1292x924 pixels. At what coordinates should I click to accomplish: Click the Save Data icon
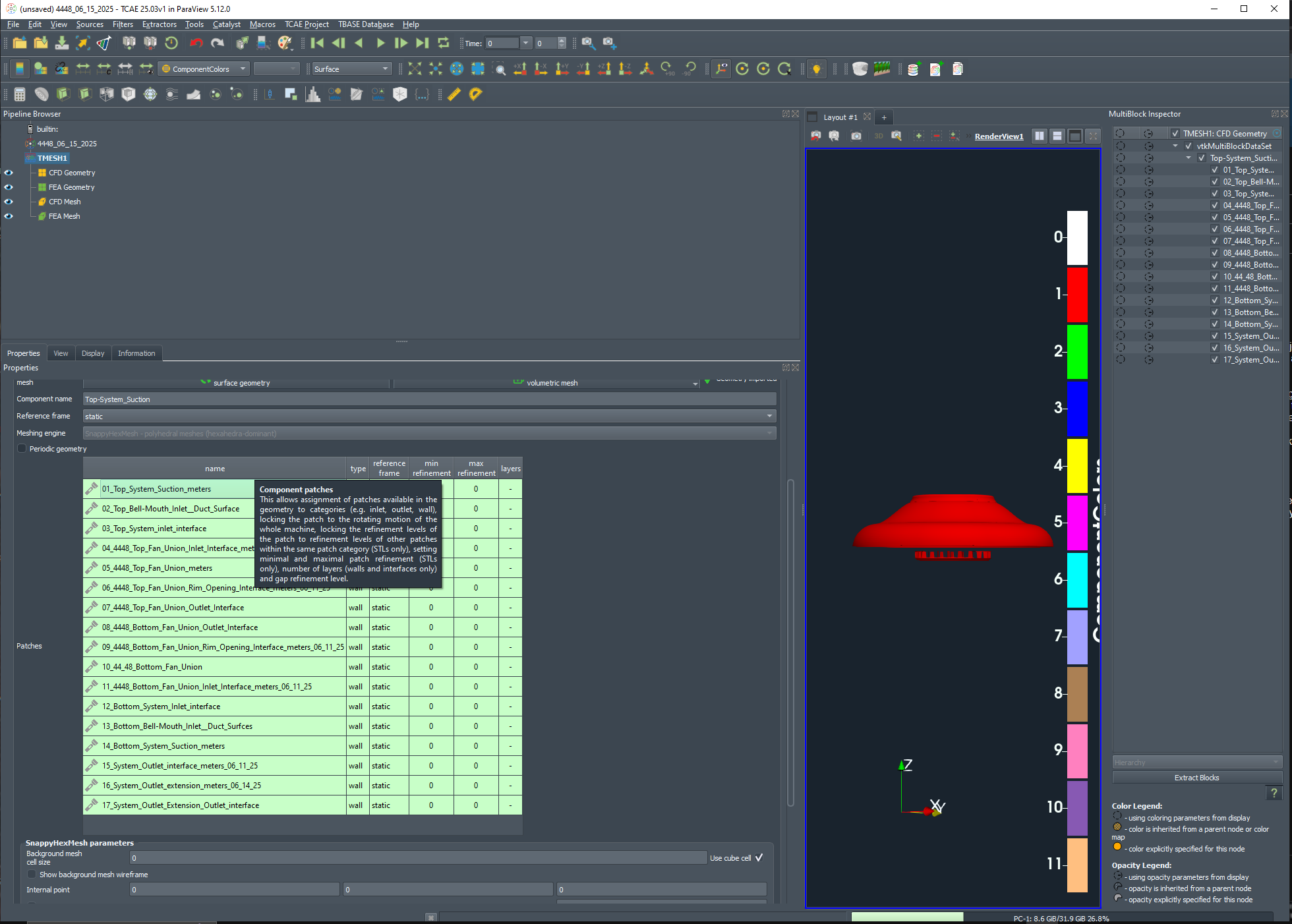pyautogui.click(x=62, y=43)
